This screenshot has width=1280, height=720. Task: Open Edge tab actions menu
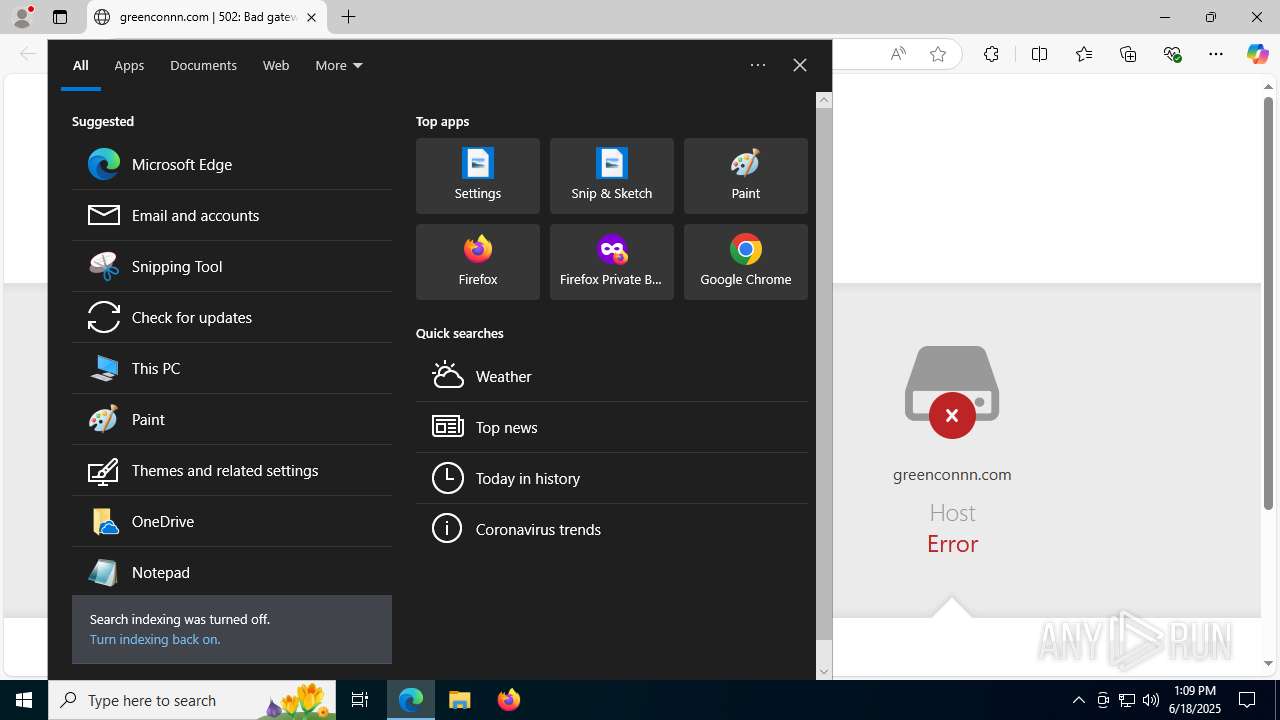[60, 17]
